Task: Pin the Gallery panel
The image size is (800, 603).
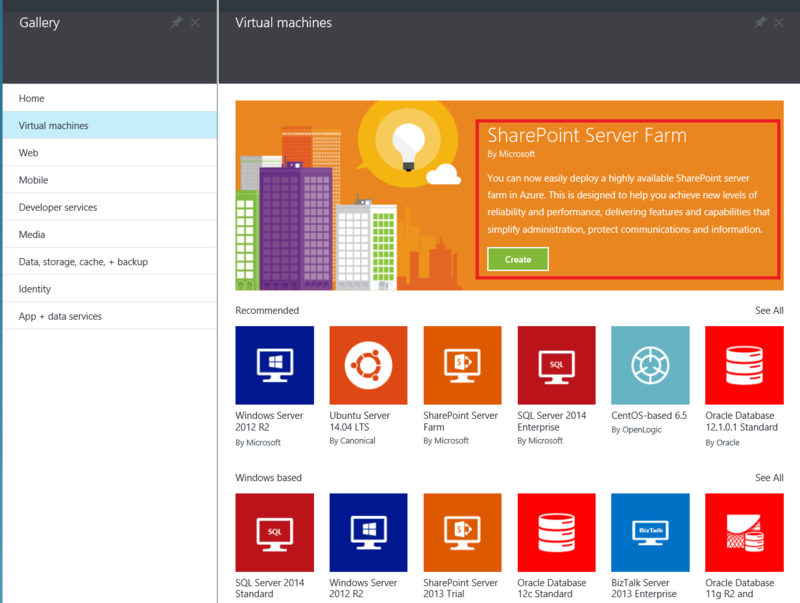Action: (175, 22)
